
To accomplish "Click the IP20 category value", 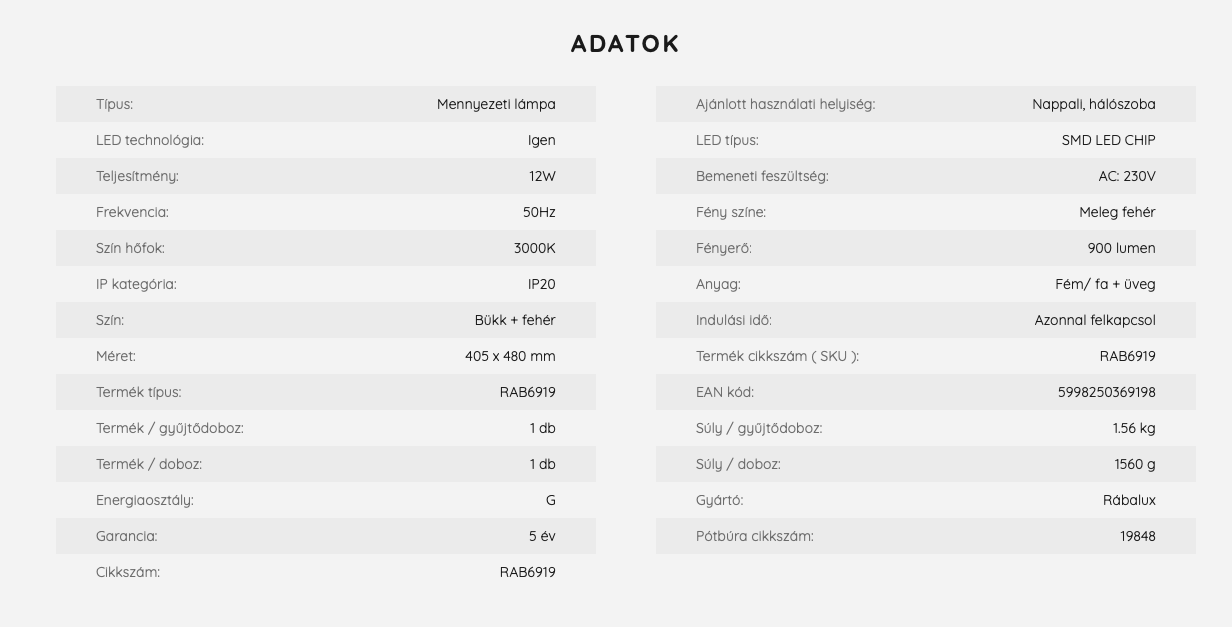I will pos(542,284).
